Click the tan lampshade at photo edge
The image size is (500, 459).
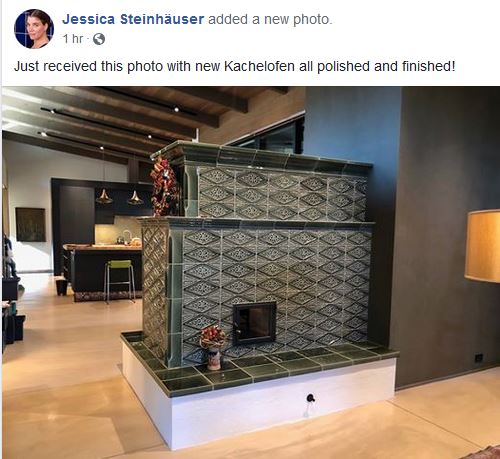tap(482, 246)
